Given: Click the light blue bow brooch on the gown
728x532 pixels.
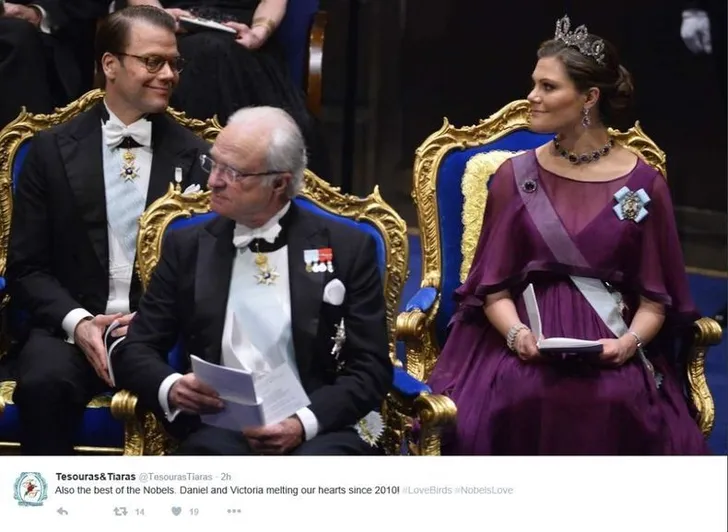Looking at the screenshot, I should [x=631, y=204].
